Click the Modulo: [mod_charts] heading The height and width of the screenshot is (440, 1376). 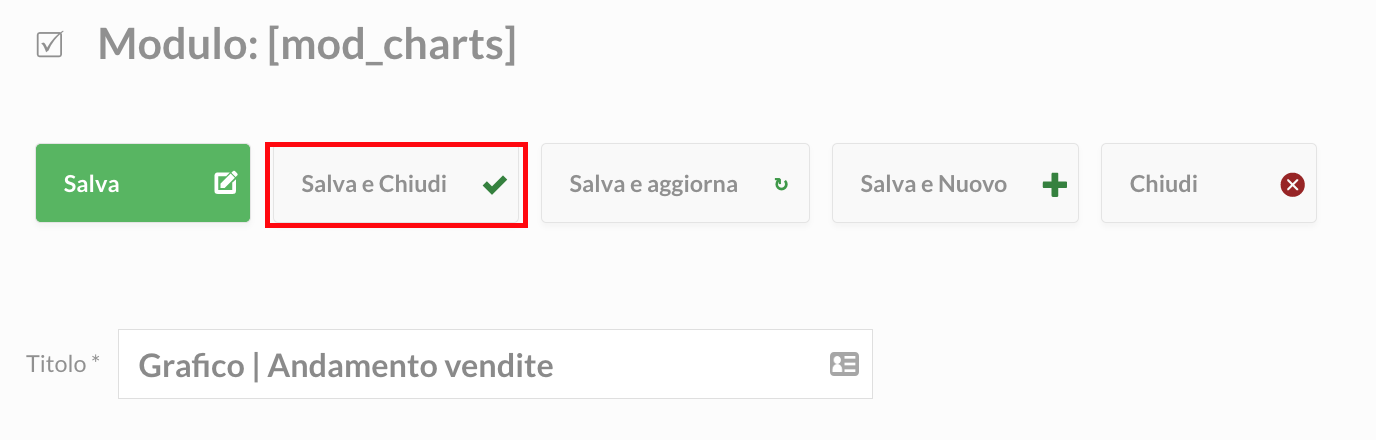[307, 45]
